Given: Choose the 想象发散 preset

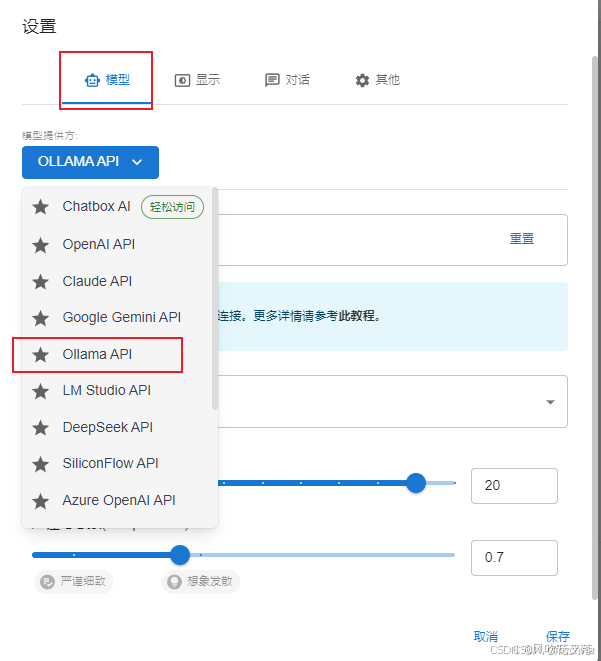Looking at the screenshot, I should (201, 582).
